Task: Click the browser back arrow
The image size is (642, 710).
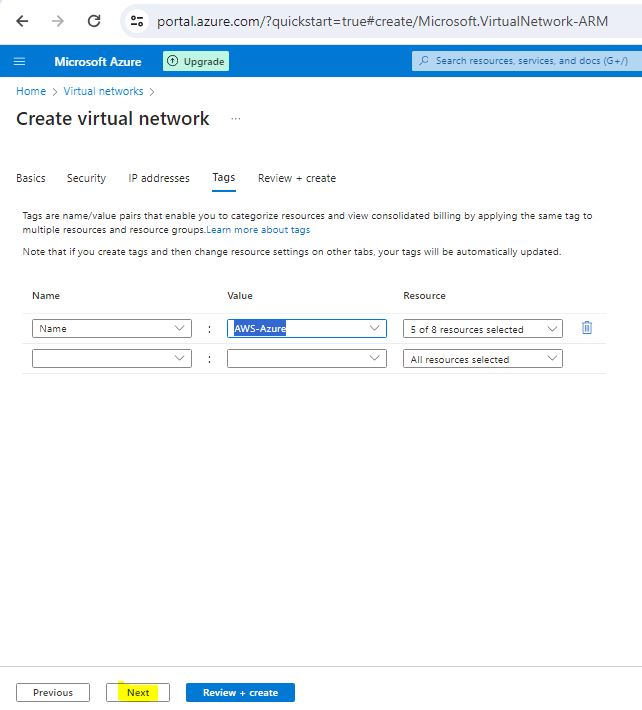Action: (22, 20)
